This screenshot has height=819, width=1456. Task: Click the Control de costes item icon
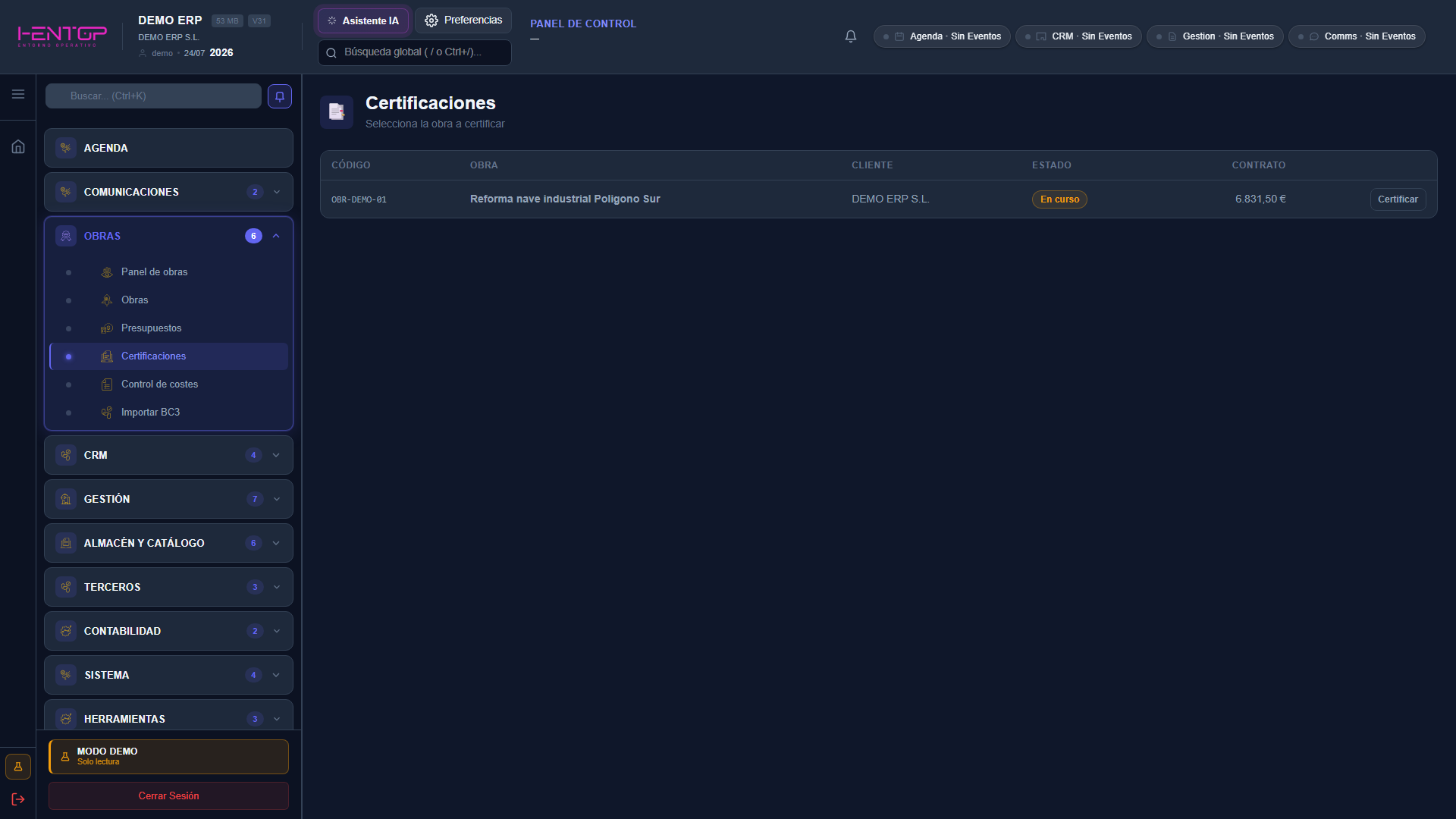(x=107, y=384)
